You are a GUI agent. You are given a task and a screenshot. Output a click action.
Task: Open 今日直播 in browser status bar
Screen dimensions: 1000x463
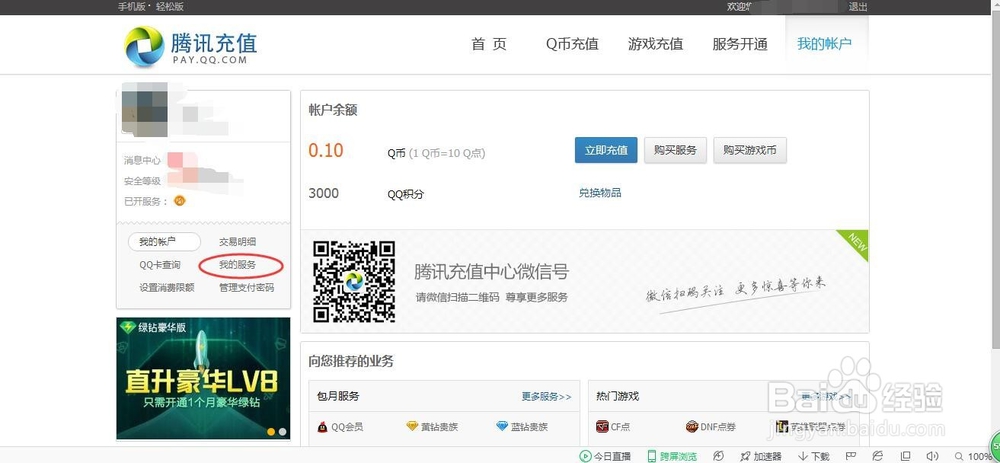(605, 456)
